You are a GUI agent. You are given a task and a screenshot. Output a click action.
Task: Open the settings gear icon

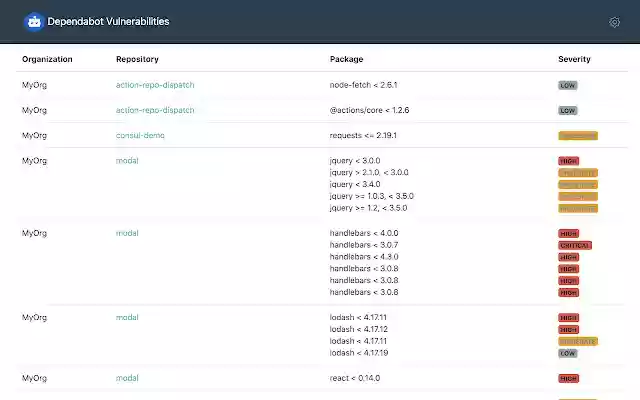click(614, 22)
